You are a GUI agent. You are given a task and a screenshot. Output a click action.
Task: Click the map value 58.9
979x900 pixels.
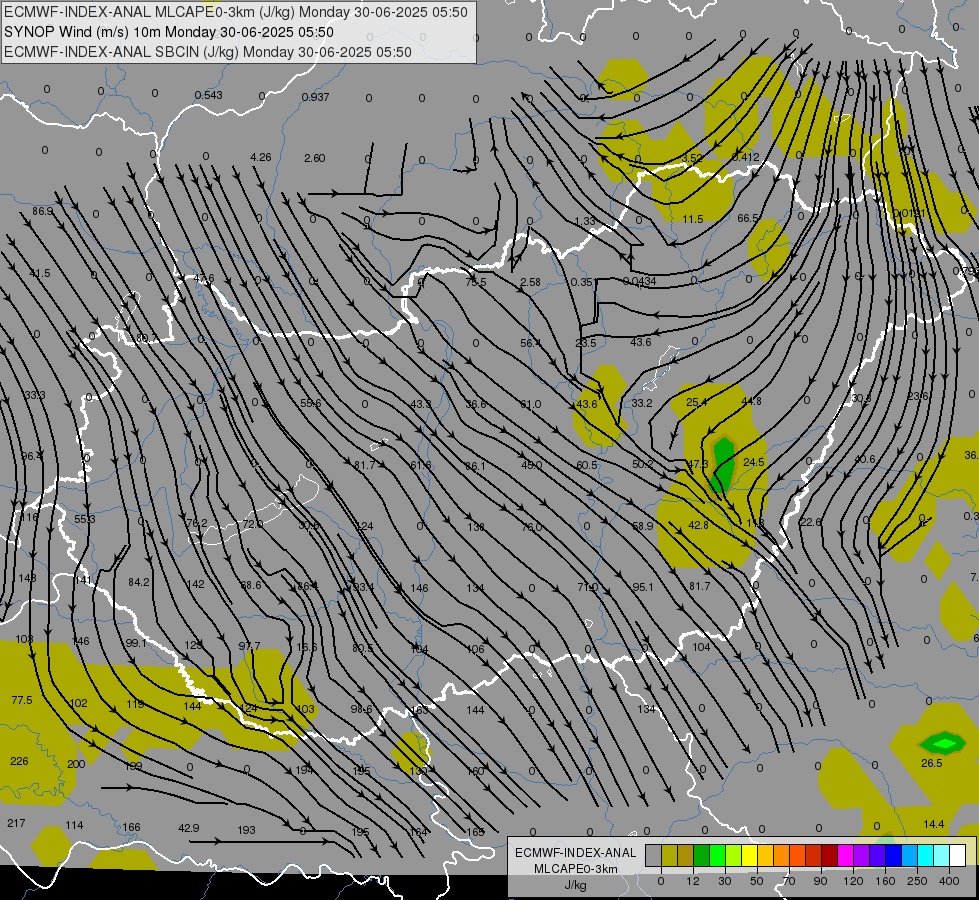click(x=642, y=527)
